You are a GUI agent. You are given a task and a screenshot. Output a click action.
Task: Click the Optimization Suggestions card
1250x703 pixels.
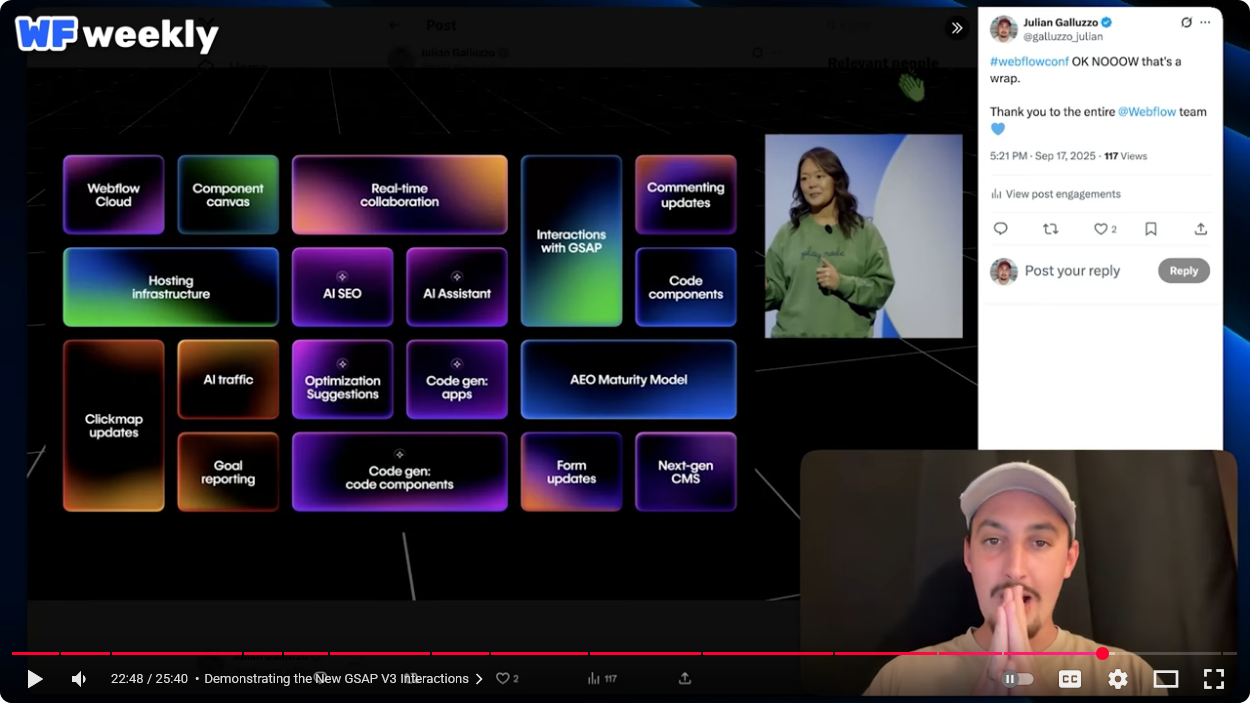(342, 379)
